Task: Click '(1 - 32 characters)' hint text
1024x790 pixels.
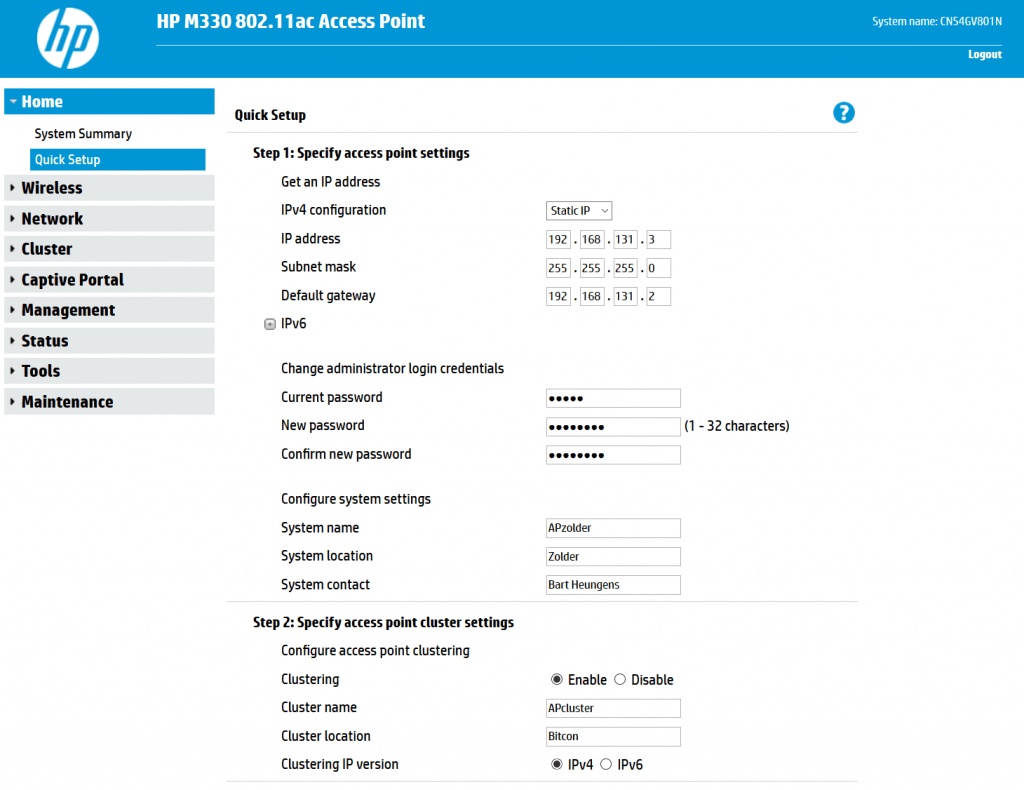Action: pos(737,426)
